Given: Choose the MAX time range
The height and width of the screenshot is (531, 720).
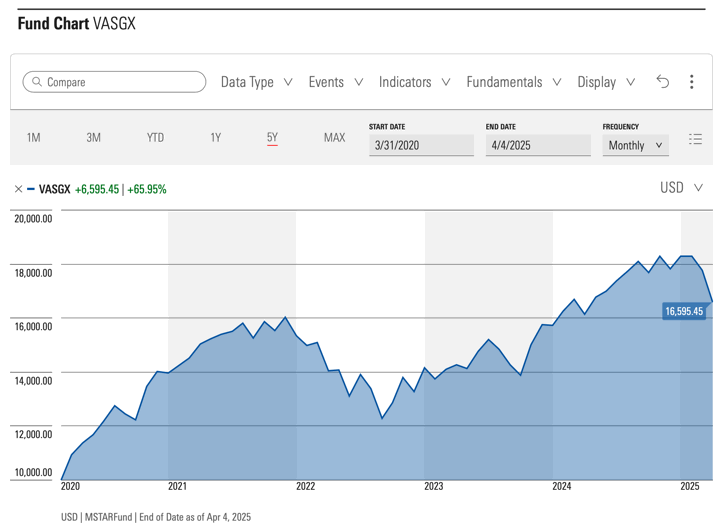Looking at the screenshot, I should click(334, 138).
